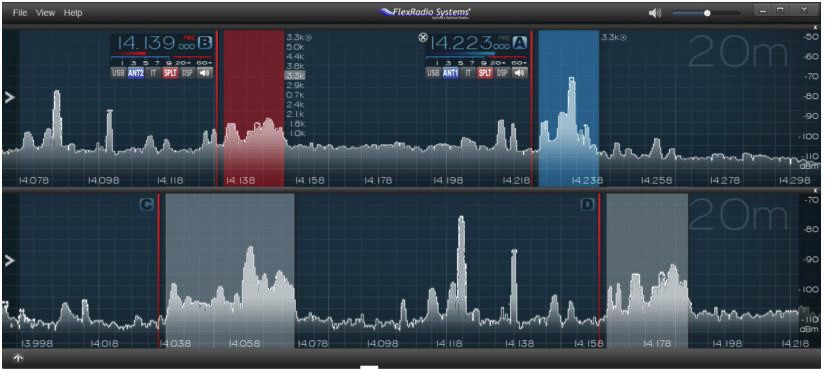Expand the lower panadapter side arrow
Viewport: 825px width, 369px height.
point(9,261)
